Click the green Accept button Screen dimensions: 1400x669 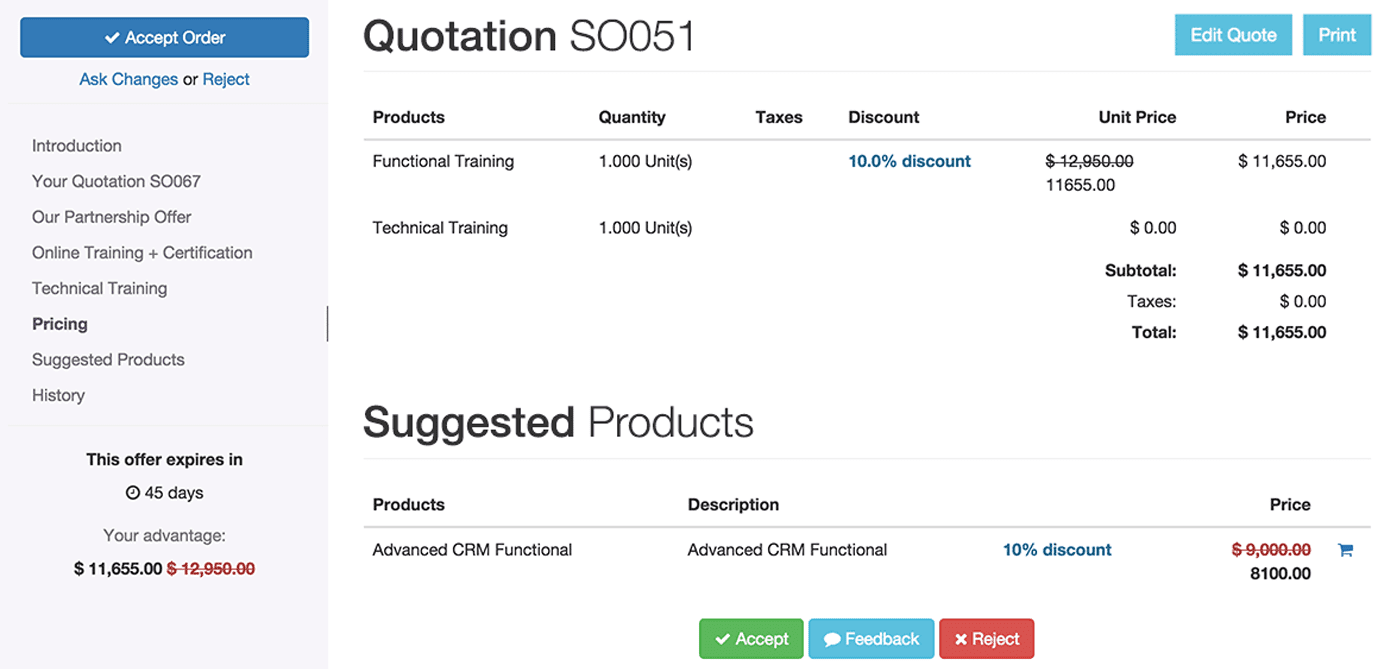pyautogui.click(x=751, y=639)
